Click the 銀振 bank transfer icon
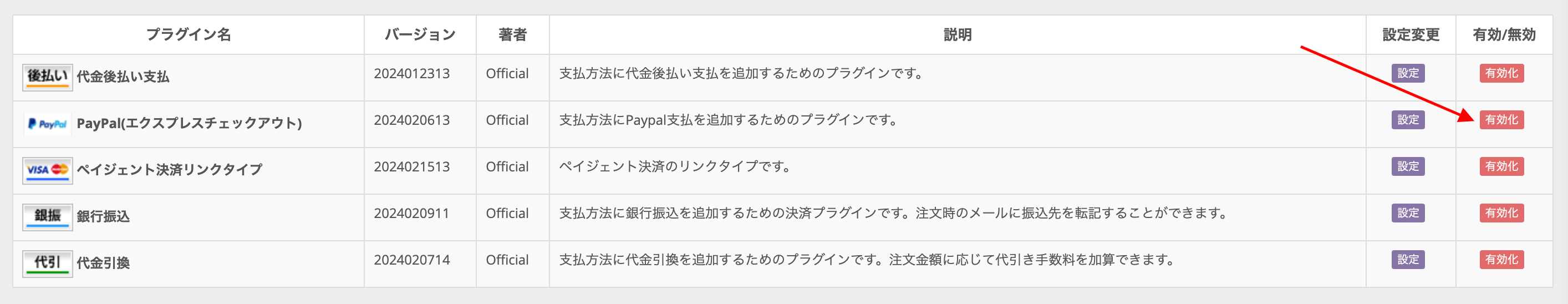The image size is (1568, 304). point(48,217)
